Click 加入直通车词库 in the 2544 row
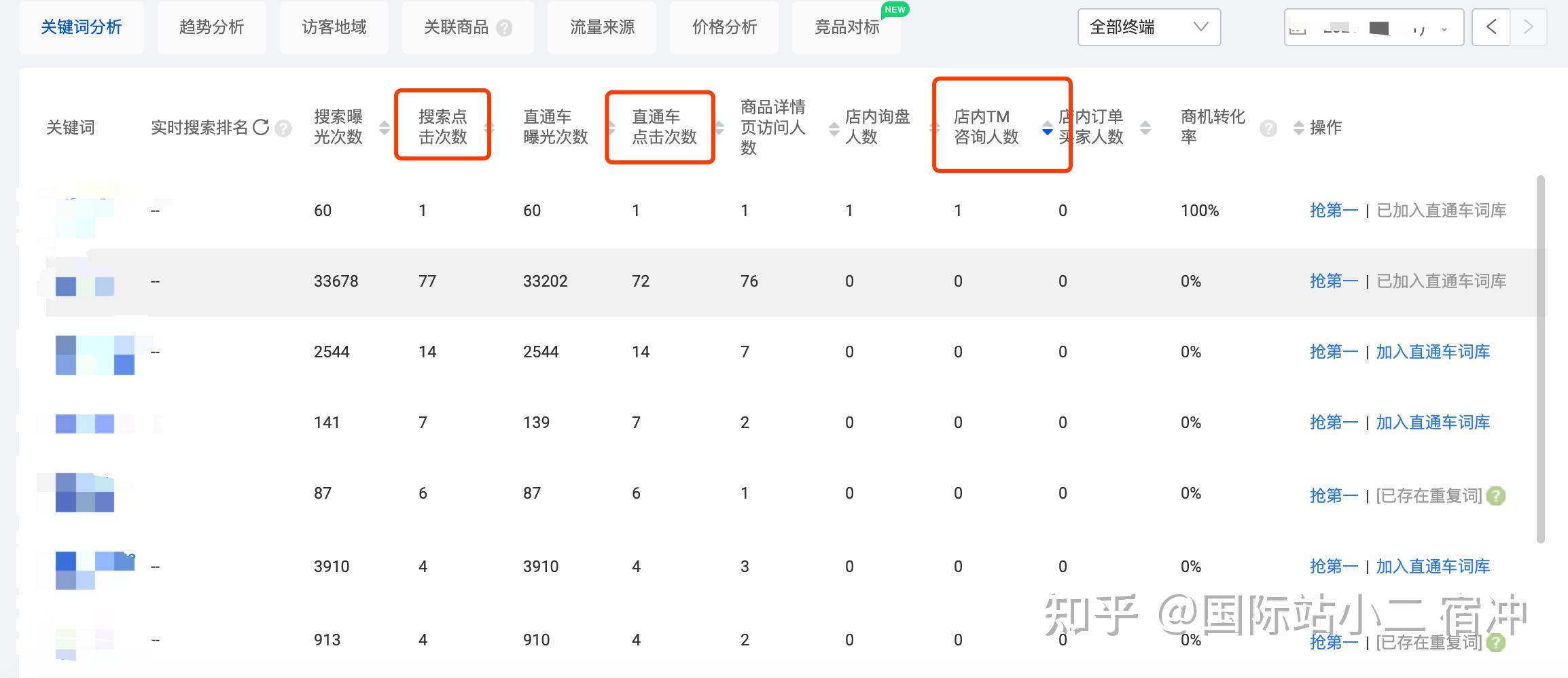 1433,352
